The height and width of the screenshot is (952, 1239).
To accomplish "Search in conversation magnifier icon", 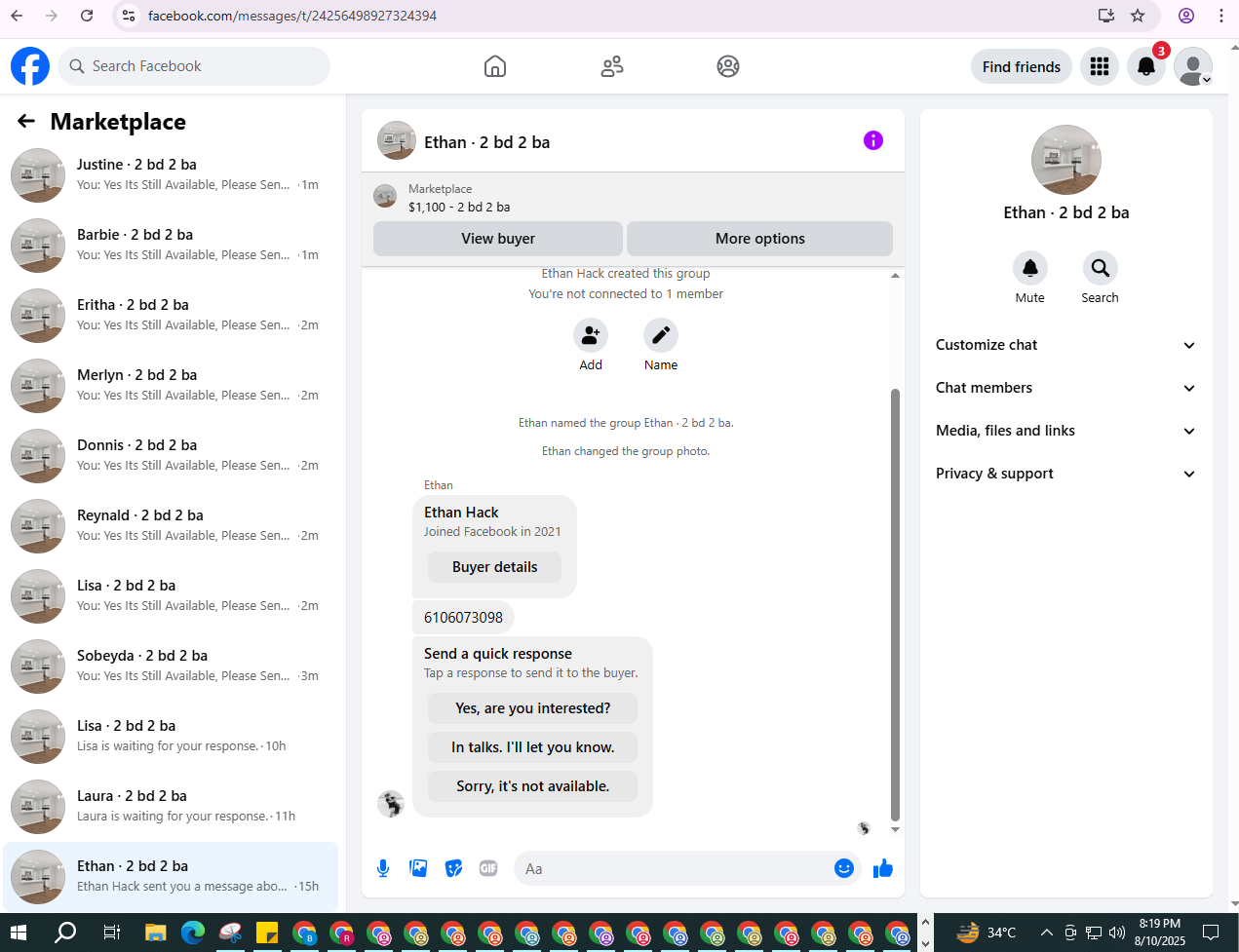I will coord(1101,268).
